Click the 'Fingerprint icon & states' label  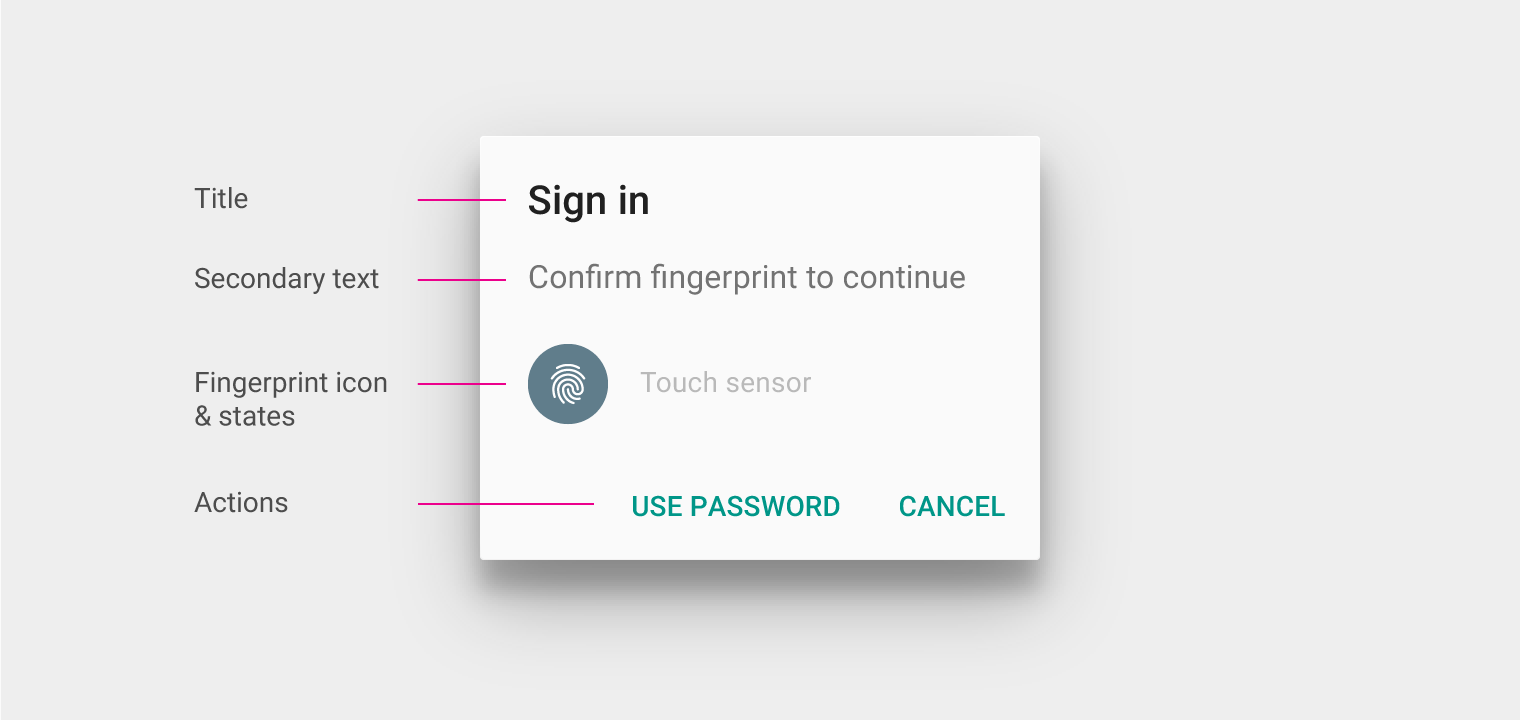pyautogui.click(x=291, y=399)
